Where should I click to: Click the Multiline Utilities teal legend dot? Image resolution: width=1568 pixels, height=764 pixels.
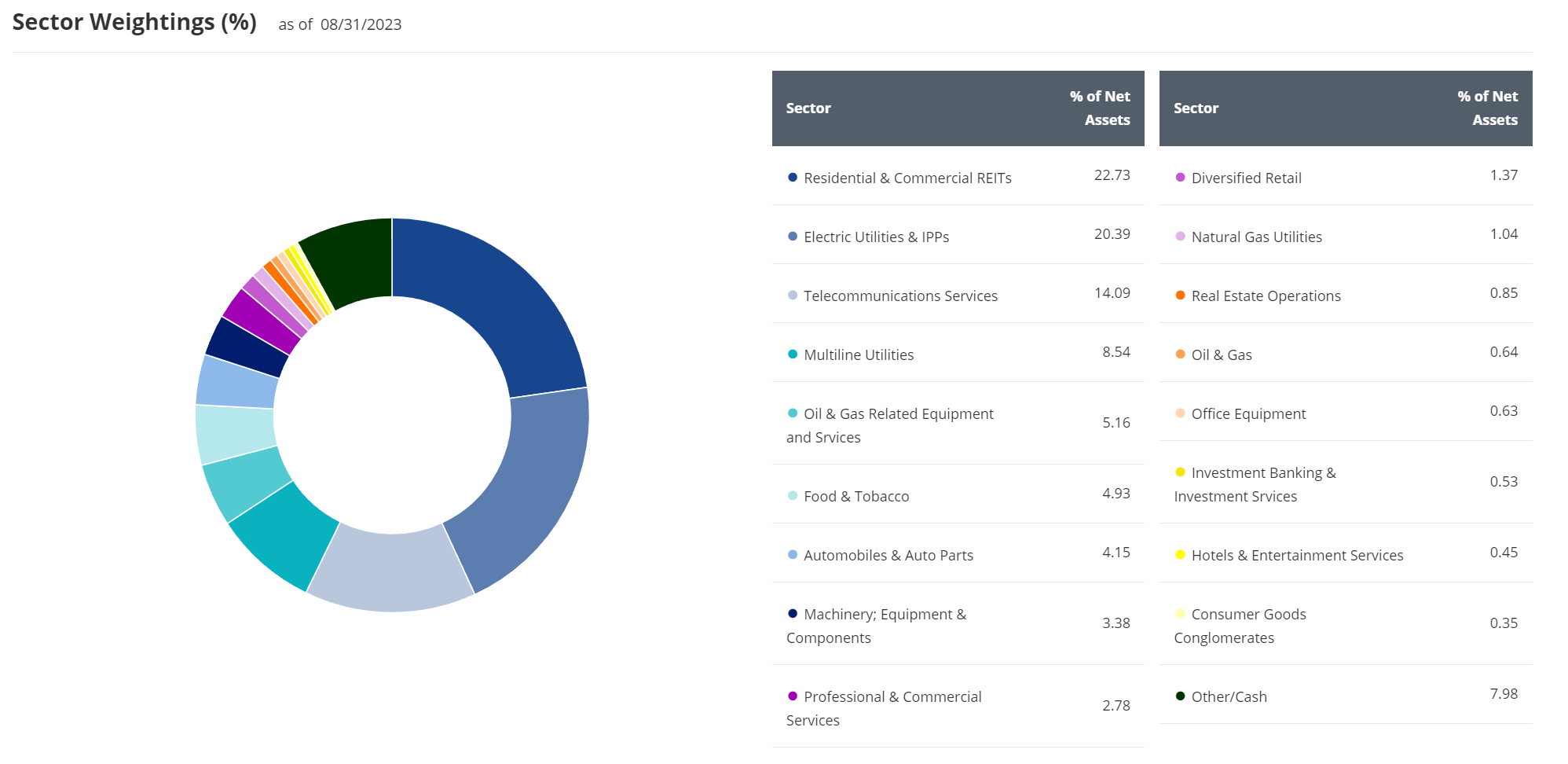click(x=793, y=355)
